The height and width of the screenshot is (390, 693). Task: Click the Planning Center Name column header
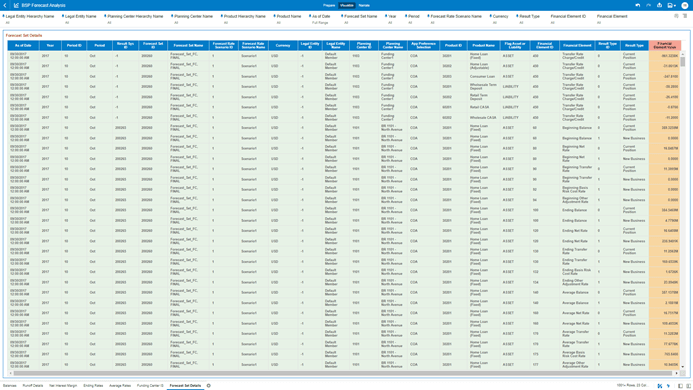(x=393, y=45)
